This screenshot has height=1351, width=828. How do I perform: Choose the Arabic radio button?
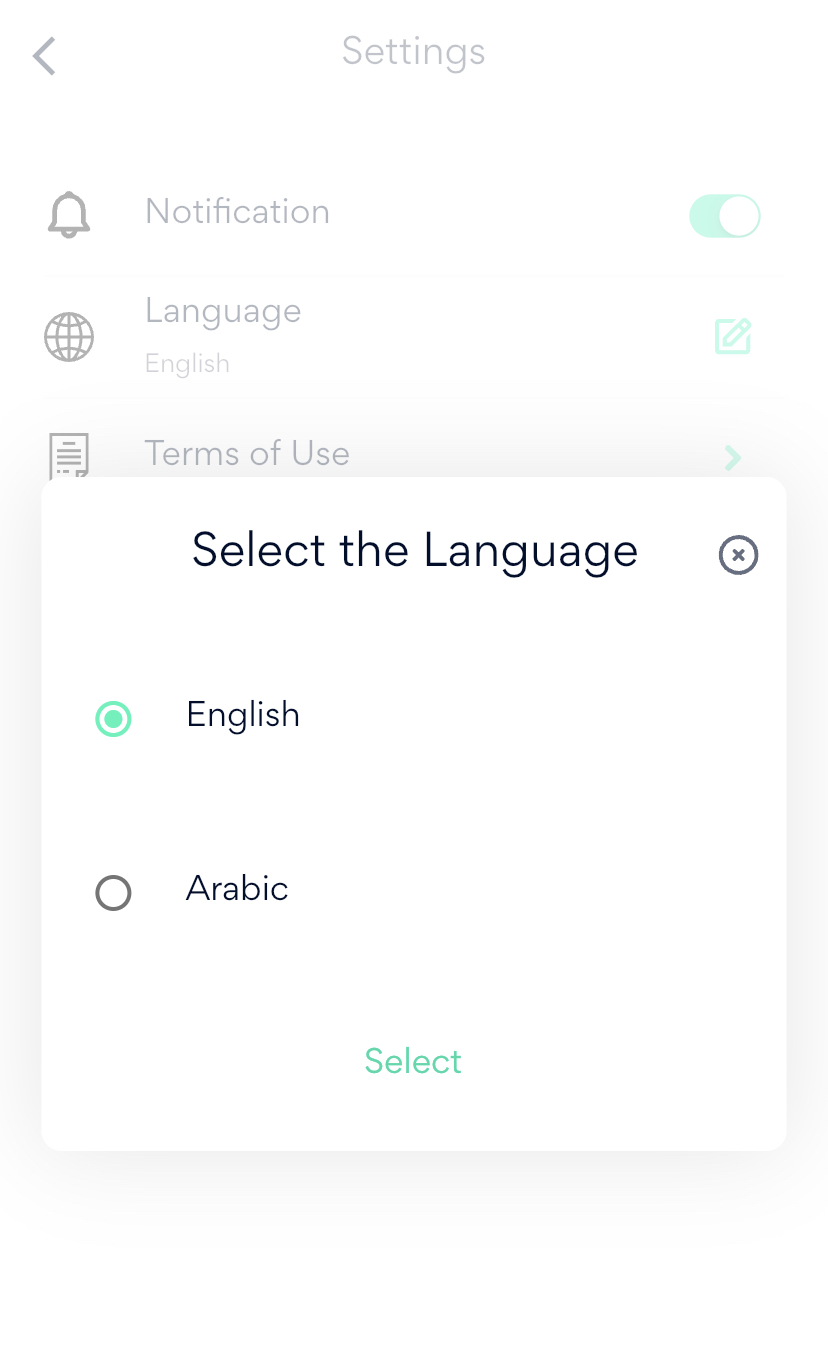[113, 893]
